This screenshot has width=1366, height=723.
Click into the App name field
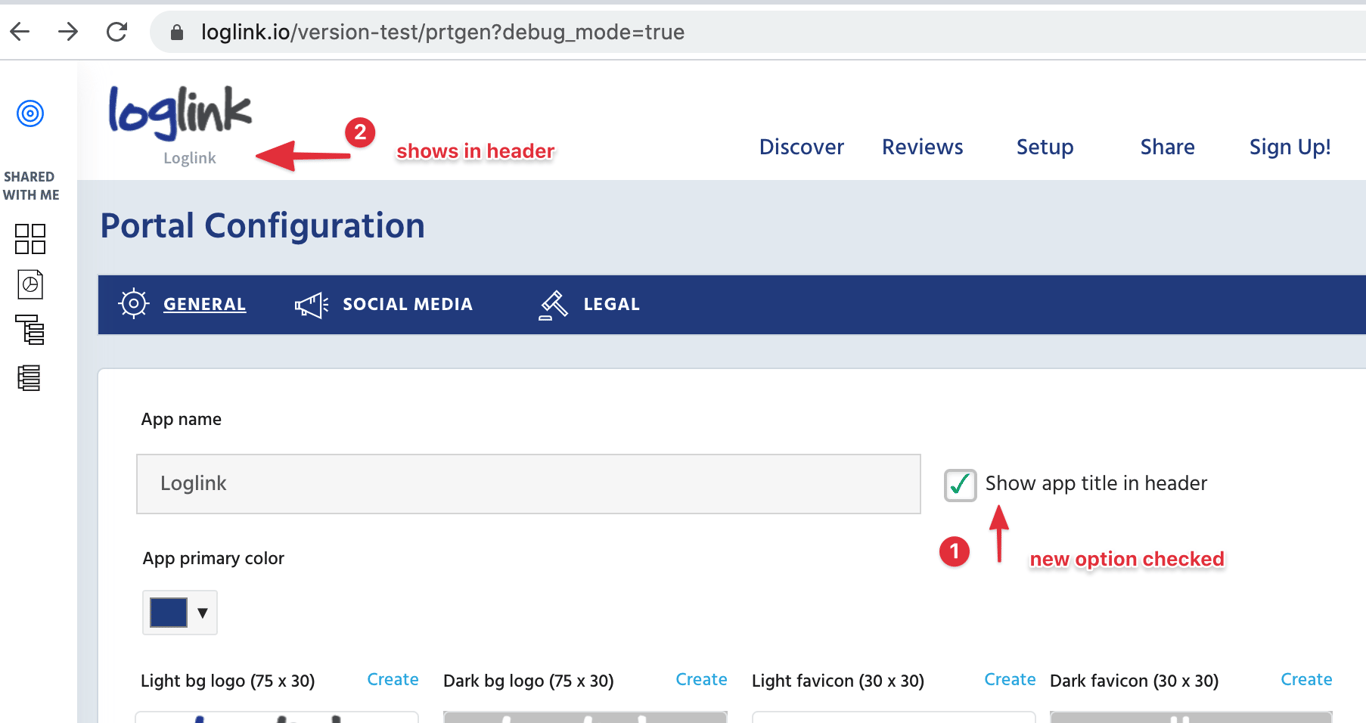(x=528, y=484)
